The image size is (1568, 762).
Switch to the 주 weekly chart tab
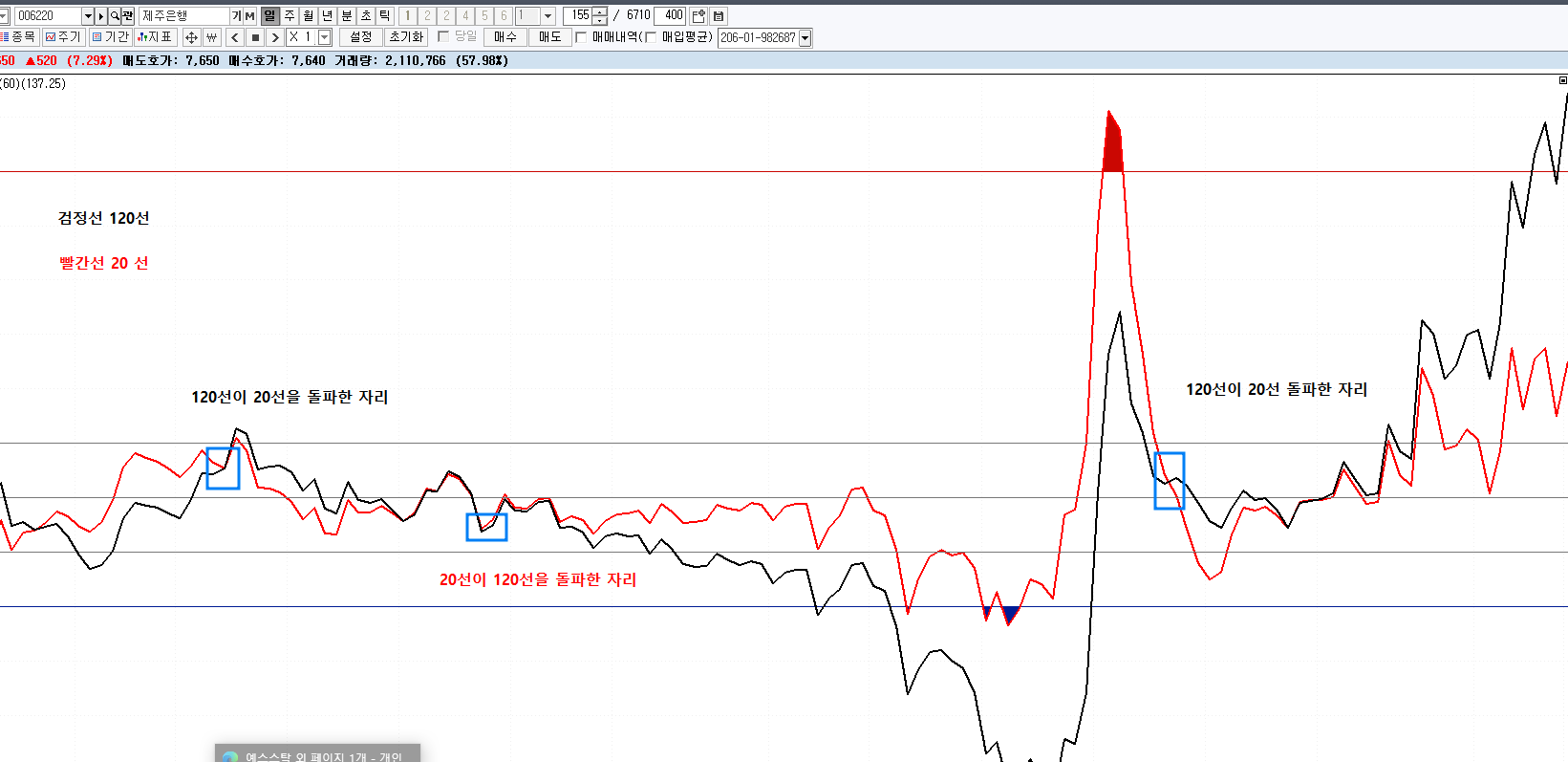(290, 16)
